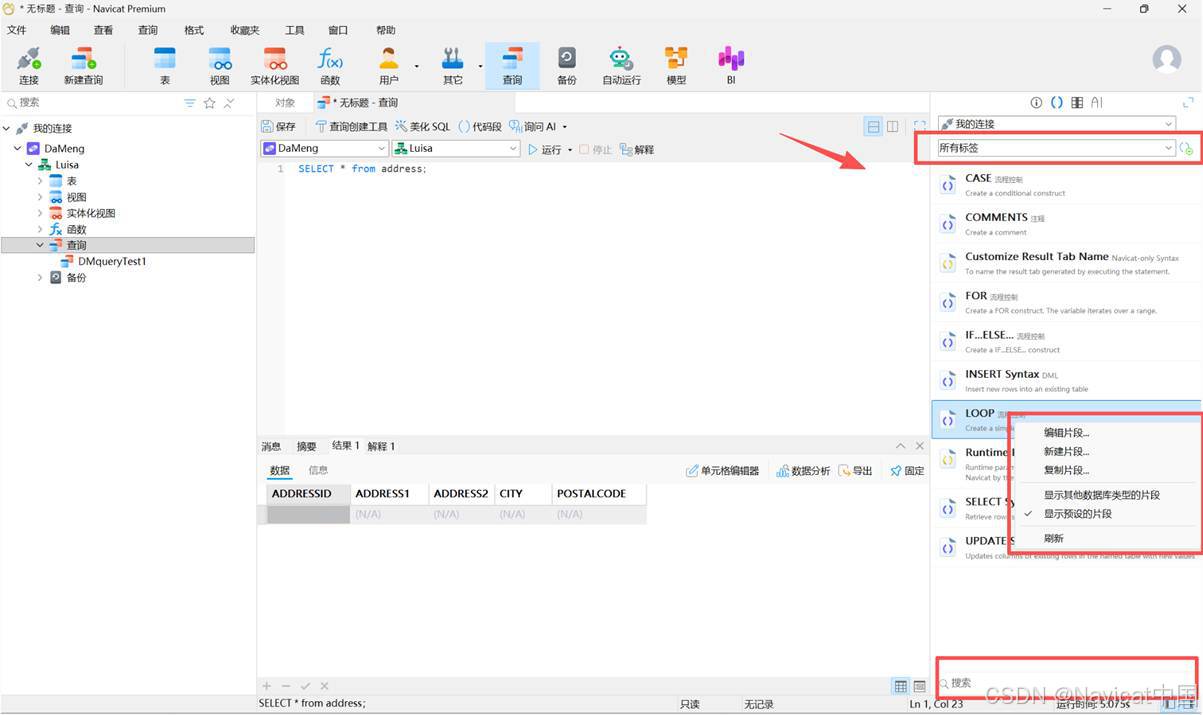Image resolution: width=1203 pixels, height=715 pixels.
Task: Show the info pane icon in right panel
Action: point(1036,102)
